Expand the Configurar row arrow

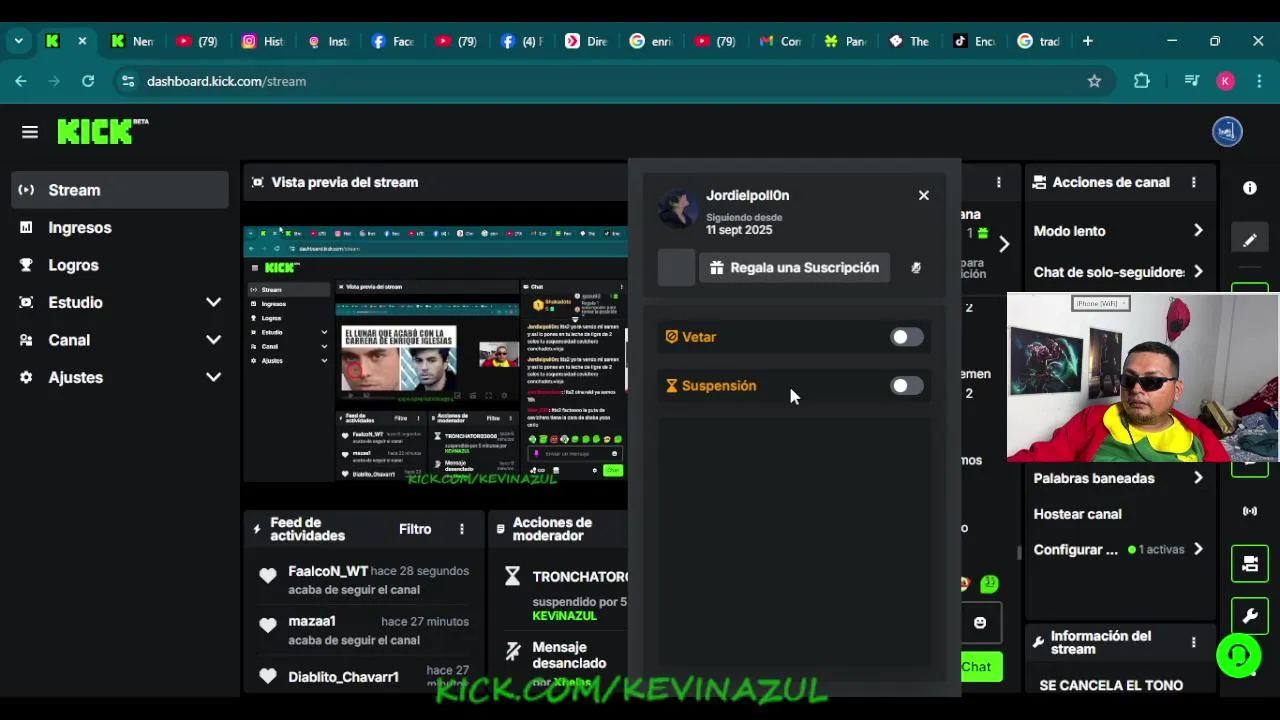tap(1198, 549)
